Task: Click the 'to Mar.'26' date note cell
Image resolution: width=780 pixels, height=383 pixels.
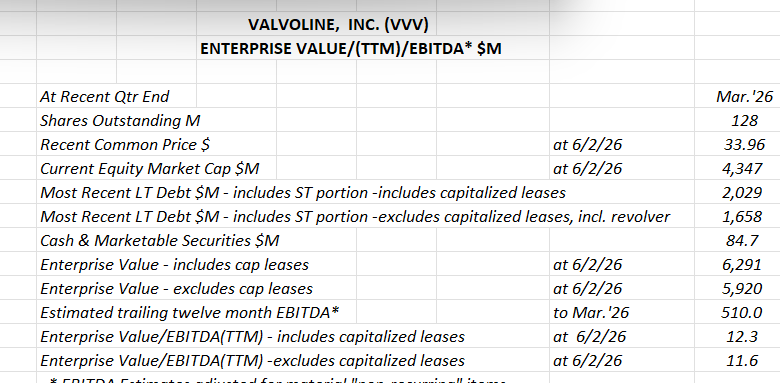Action: point(622,312)
